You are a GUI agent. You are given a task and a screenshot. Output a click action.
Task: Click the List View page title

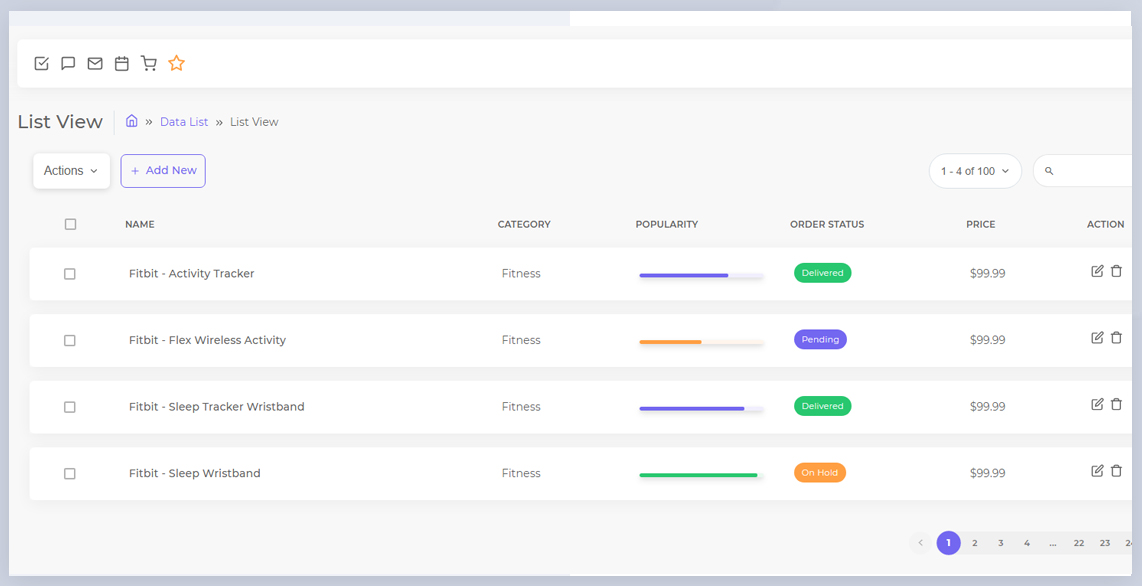coord(60,122)
